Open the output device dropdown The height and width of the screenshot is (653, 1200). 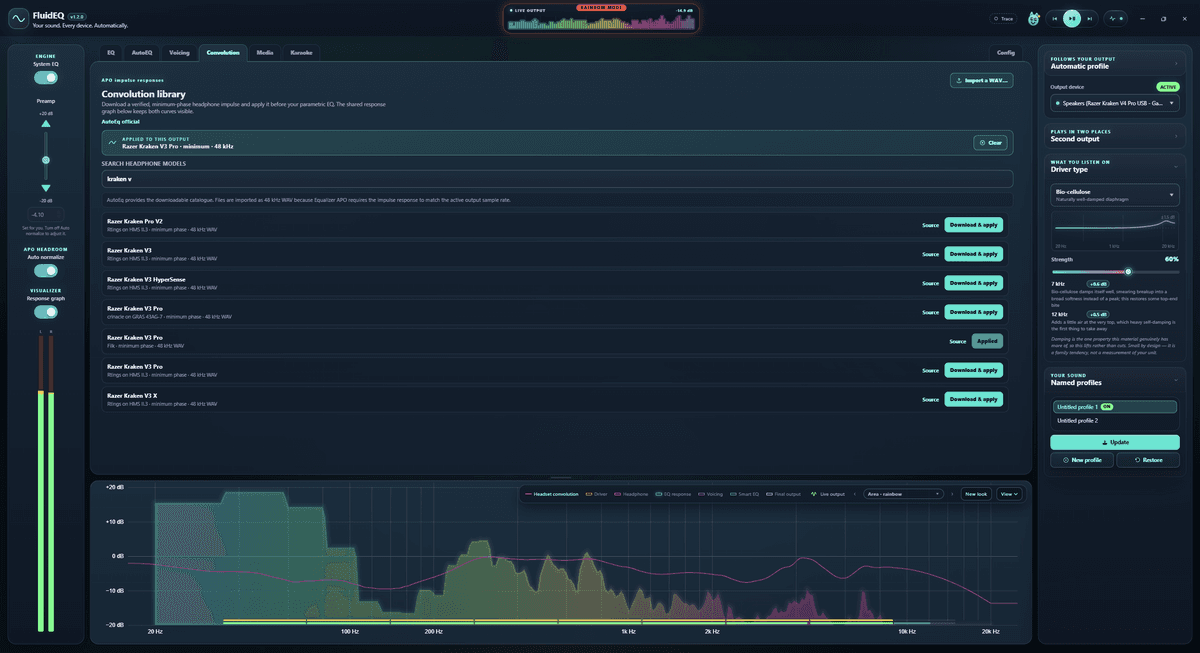(1115, 103)
